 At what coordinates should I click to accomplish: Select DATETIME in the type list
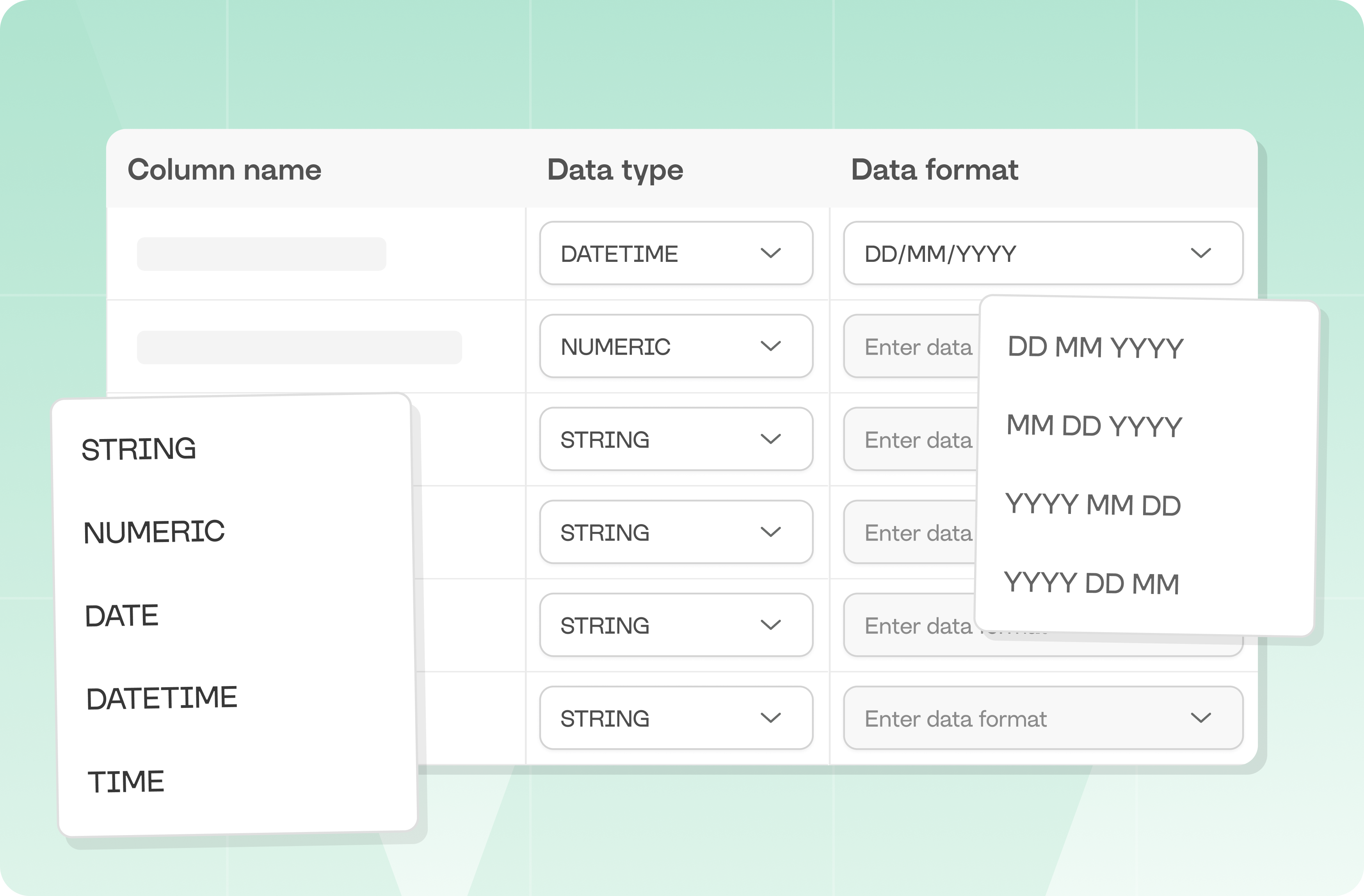162,699
